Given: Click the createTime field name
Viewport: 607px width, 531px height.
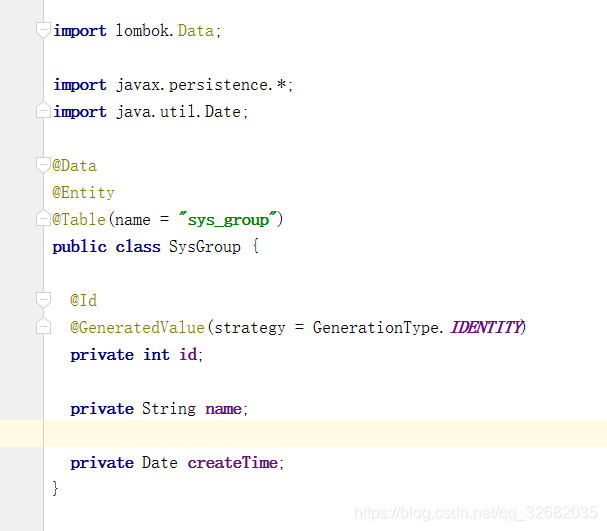Looking at the screenshot, I should click(x=232, y=462).
